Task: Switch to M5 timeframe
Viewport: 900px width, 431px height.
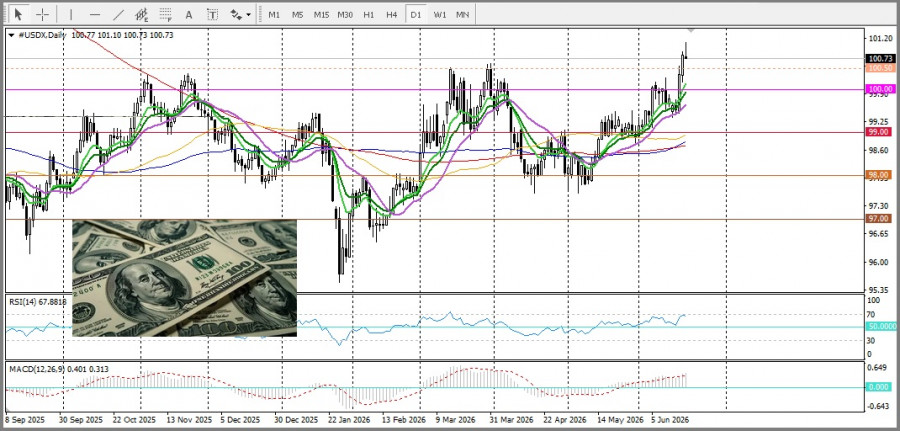Action: point(297,14)
